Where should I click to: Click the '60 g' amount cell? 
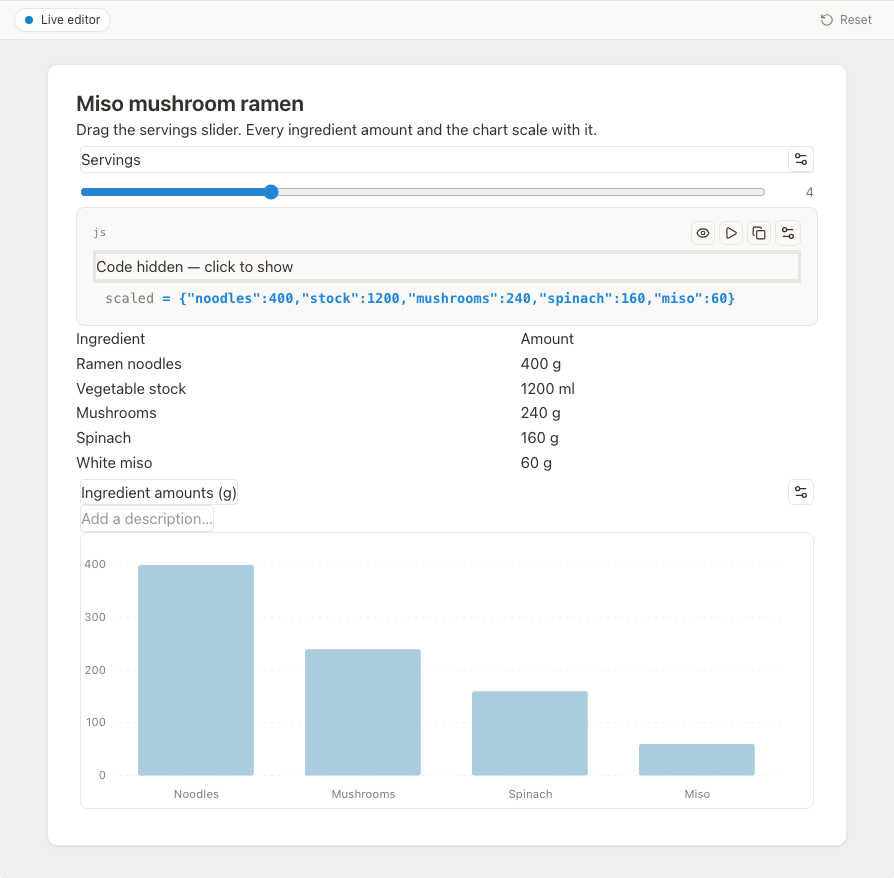pyautogui.click(x=536, y=463)
